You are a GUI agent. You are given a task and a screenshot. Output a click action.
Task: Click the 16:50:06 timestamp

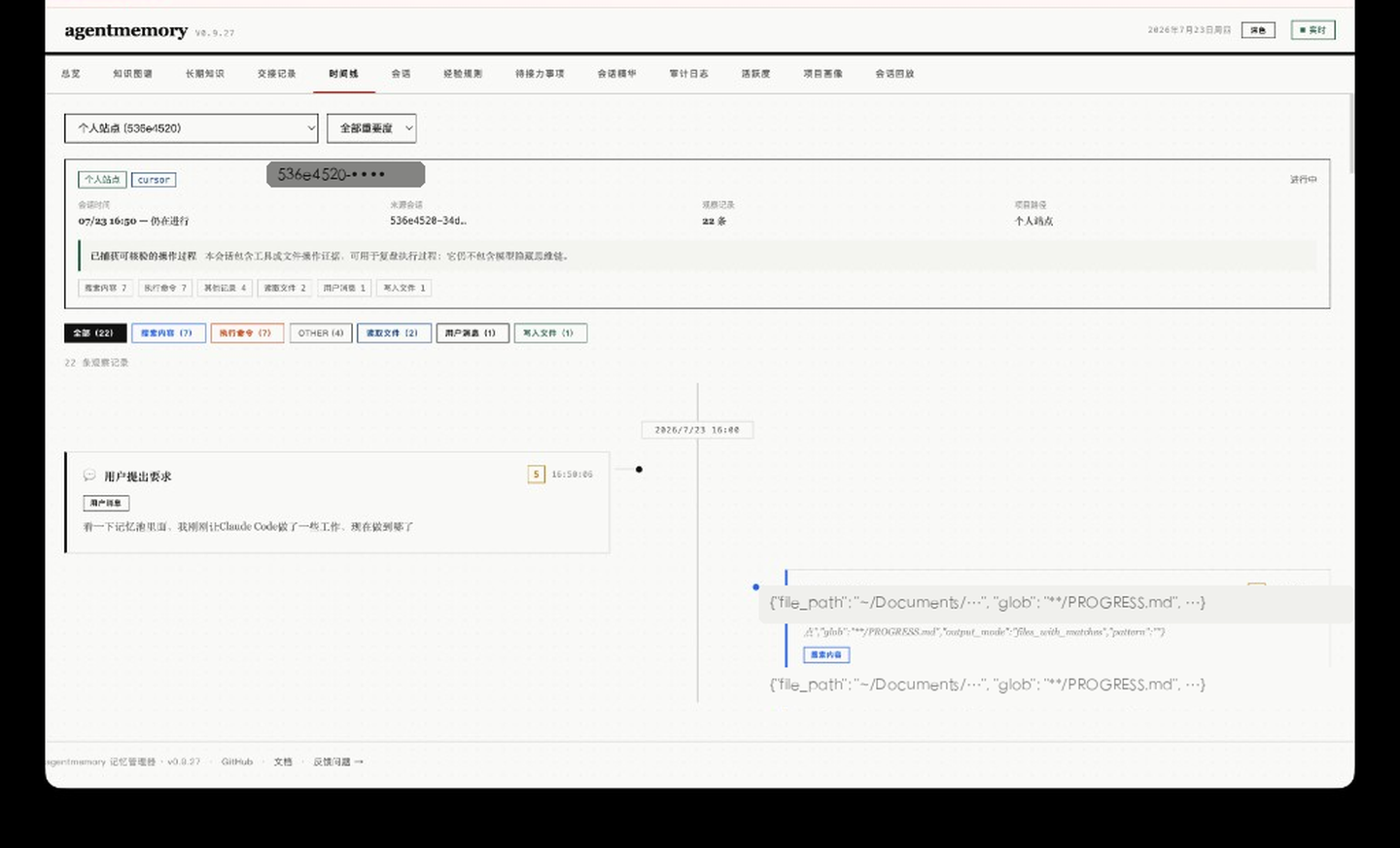click(572, 475)
